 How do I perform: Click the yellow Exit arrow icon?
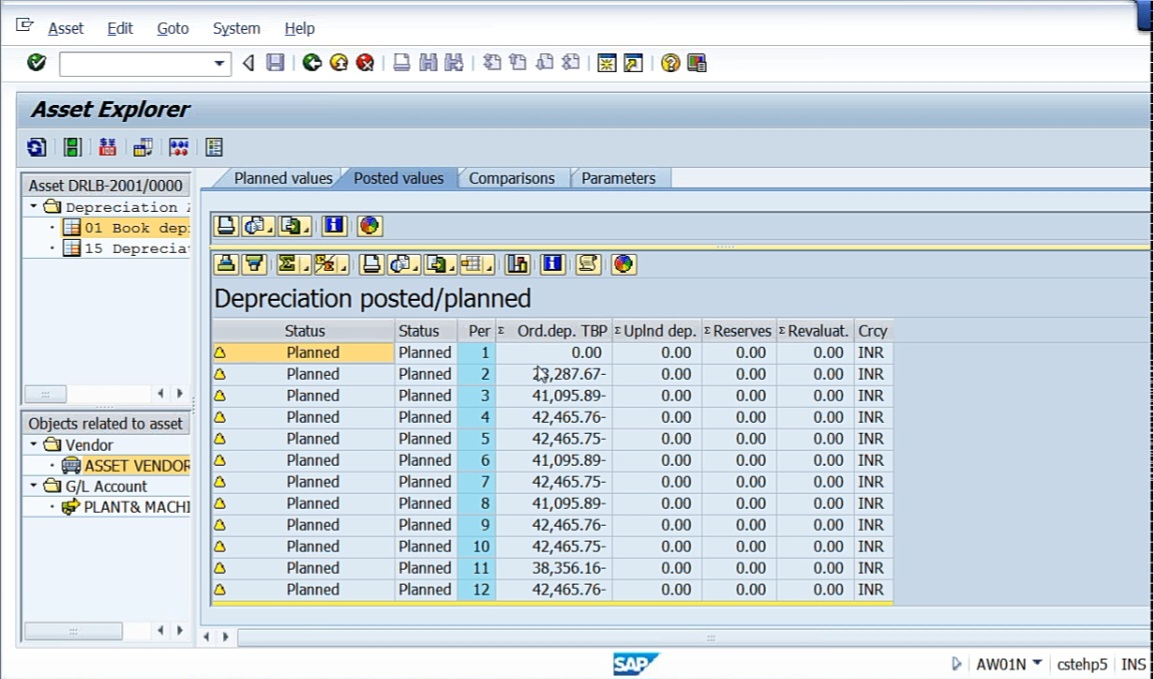[x=338, y=63]
